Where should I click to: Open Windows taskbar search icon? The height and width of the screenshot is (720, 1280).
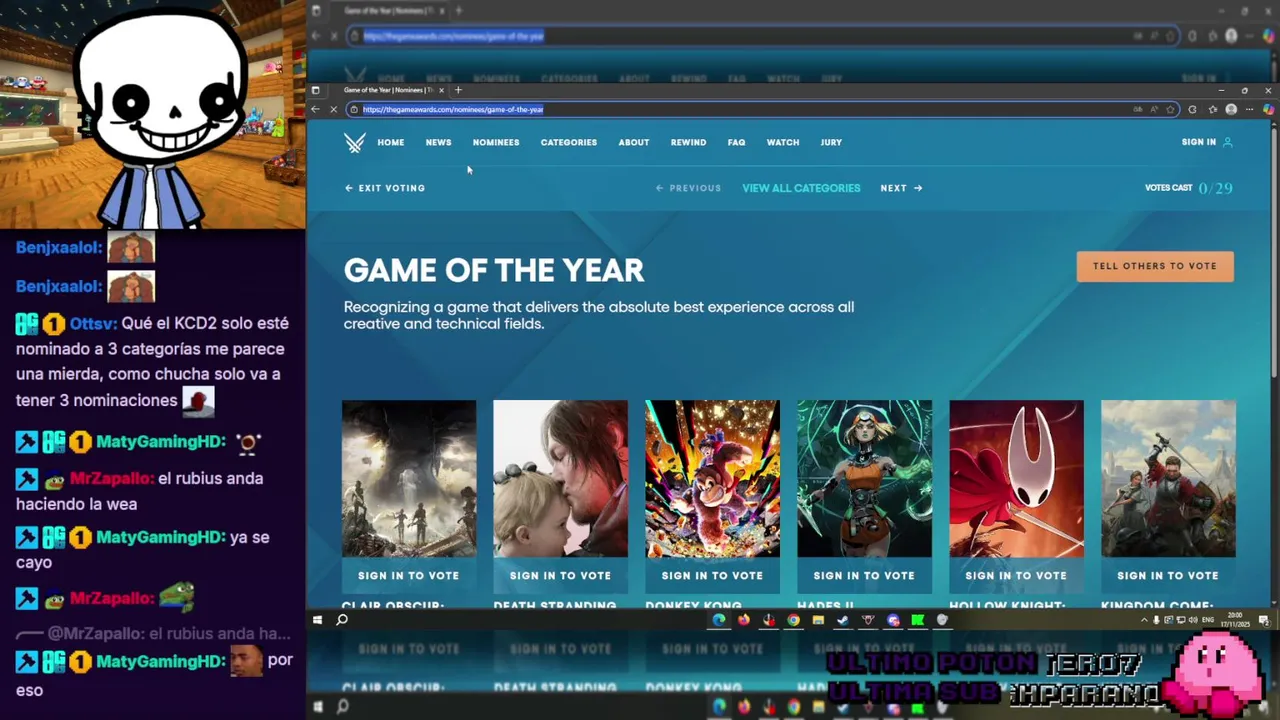point(342,620)
